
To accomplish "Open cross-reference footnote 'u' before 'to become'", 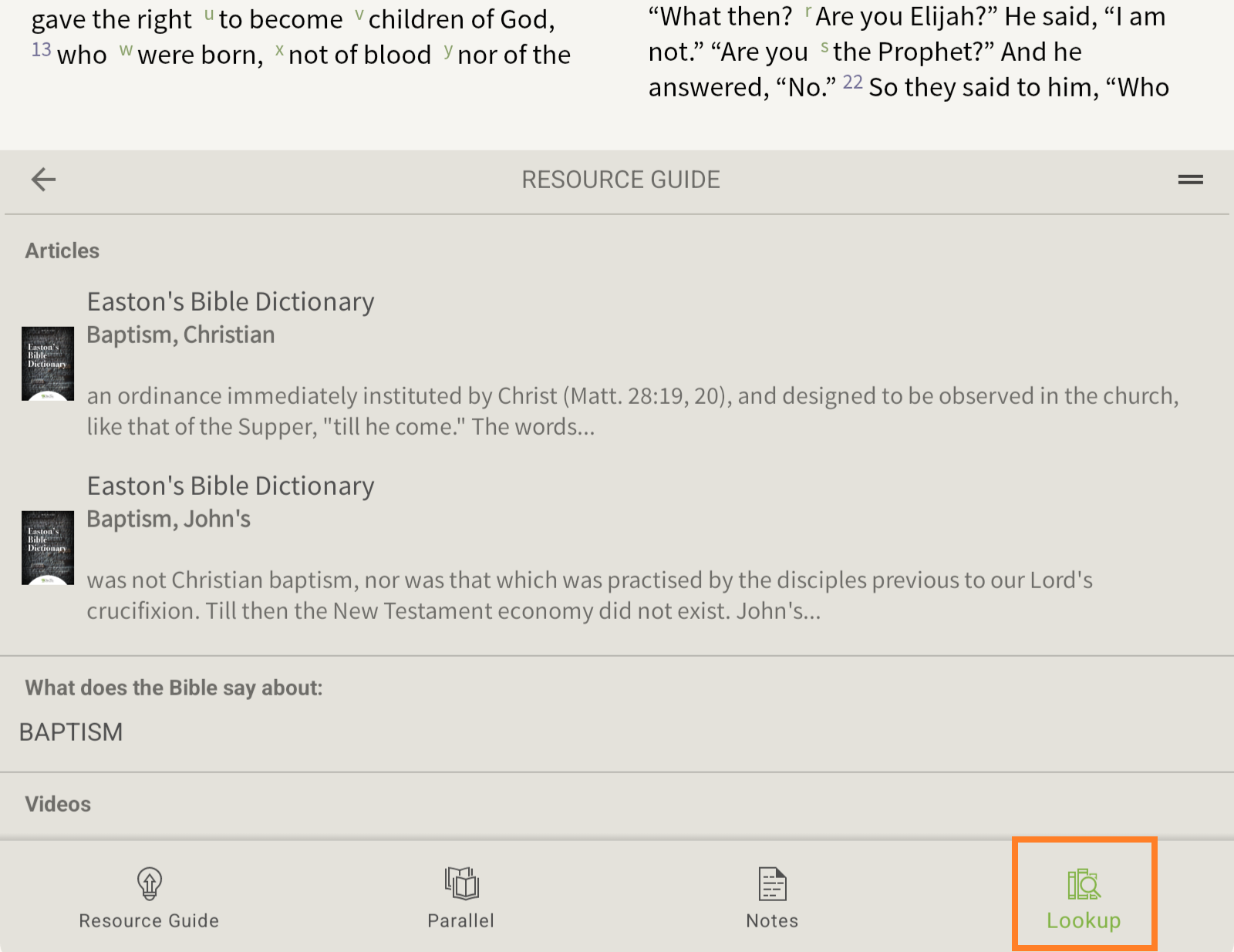I will point(209,15).
